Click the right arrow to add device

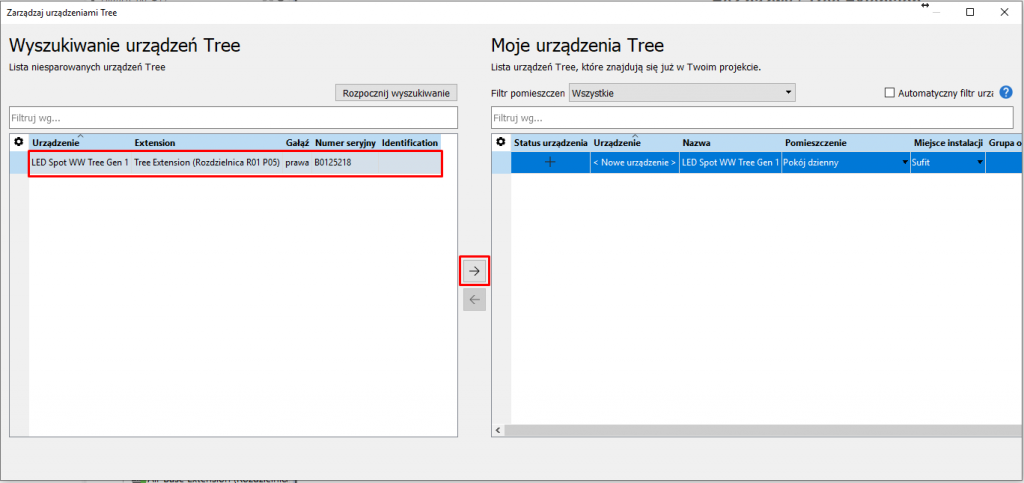point(474,271)
